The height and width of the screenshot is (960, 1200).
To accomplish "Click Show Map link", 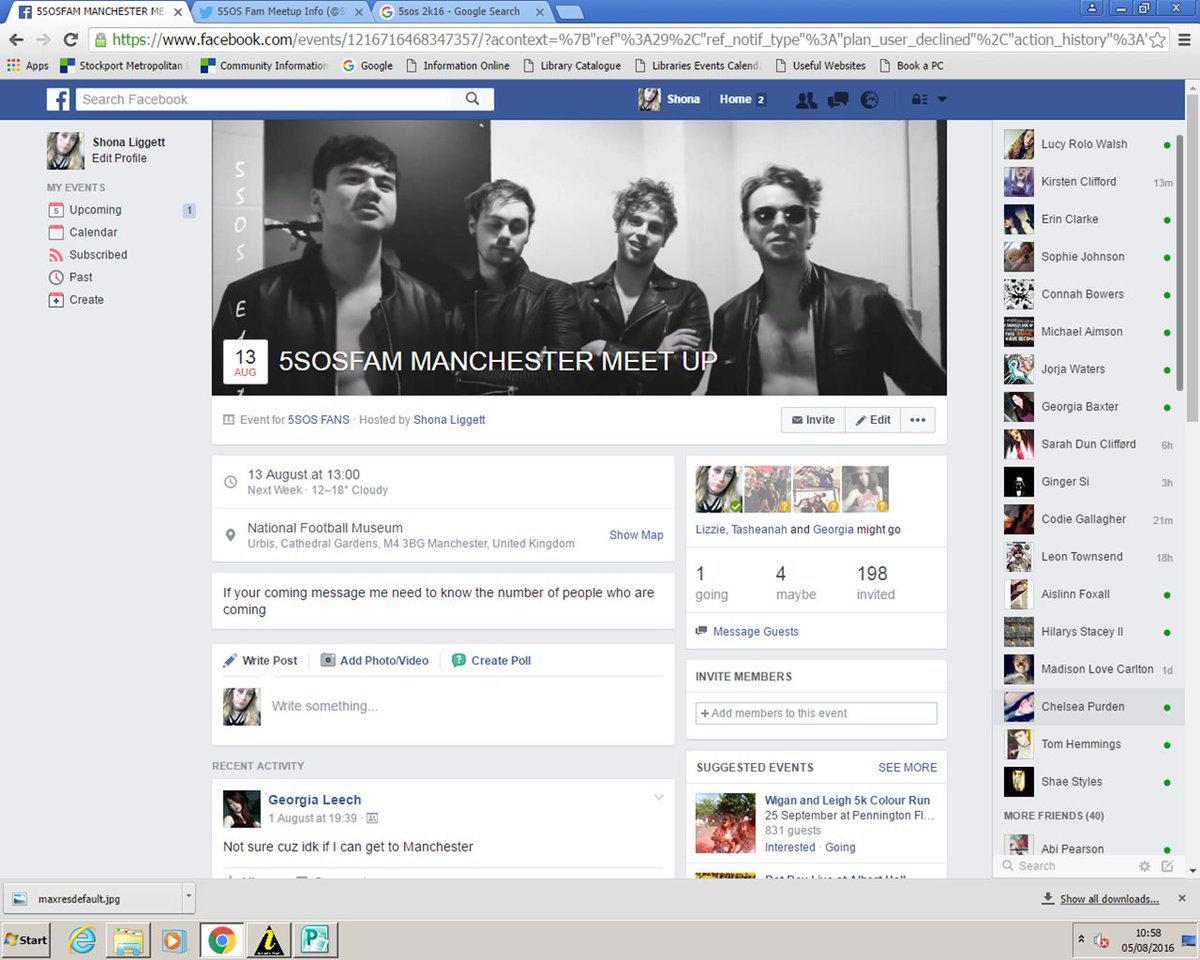I will [x=636, y=535].
